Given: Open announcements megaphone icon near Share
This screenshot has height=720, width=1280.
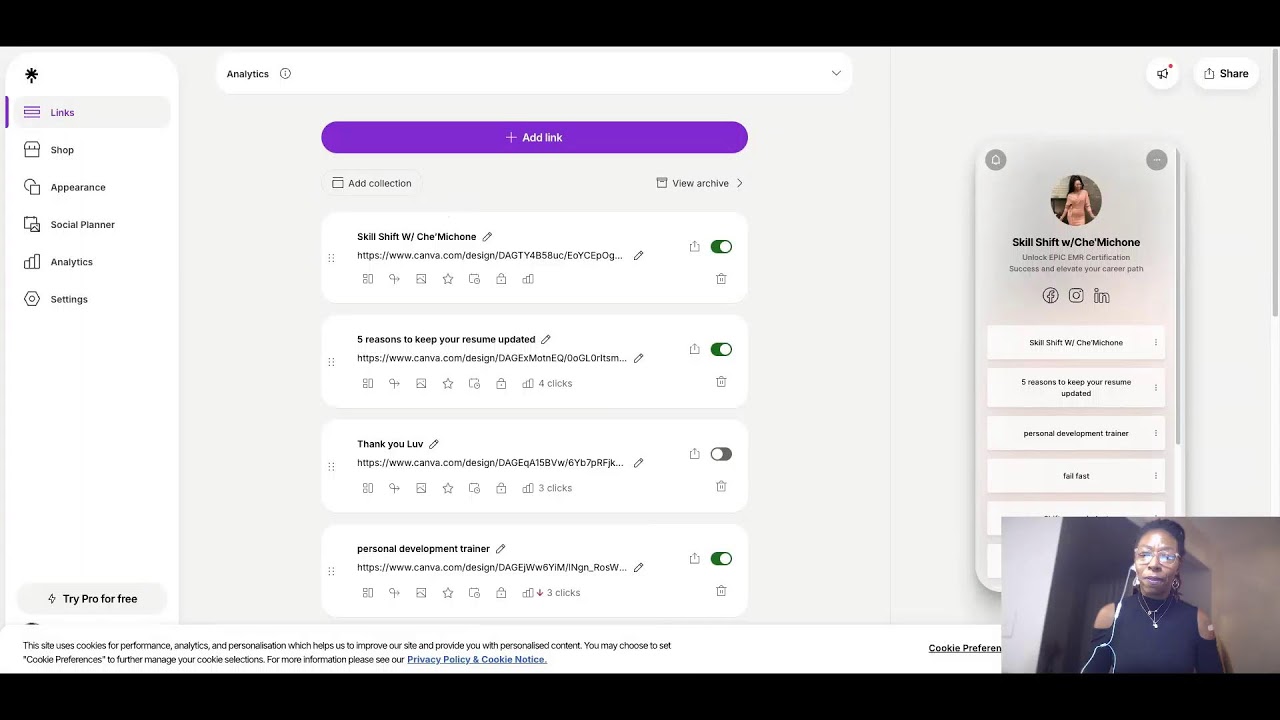Looking at the screenshot, I should [1163, 73].
